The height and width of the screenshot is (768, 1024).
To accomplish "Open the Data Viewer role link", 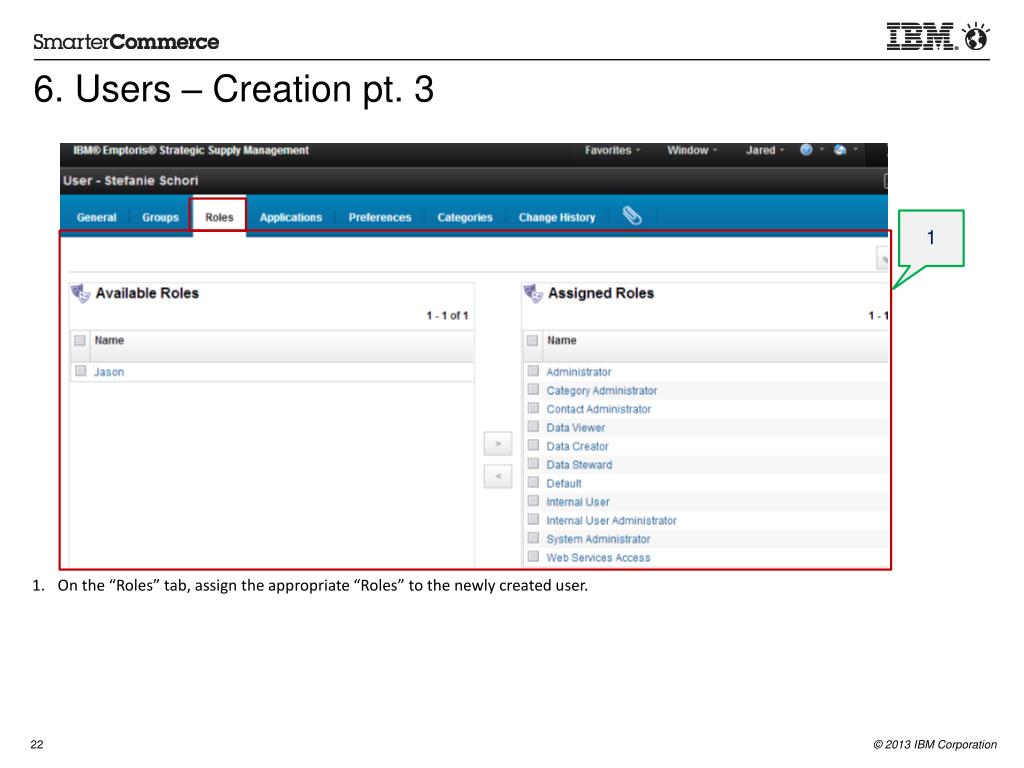I will tap(575, 428).
